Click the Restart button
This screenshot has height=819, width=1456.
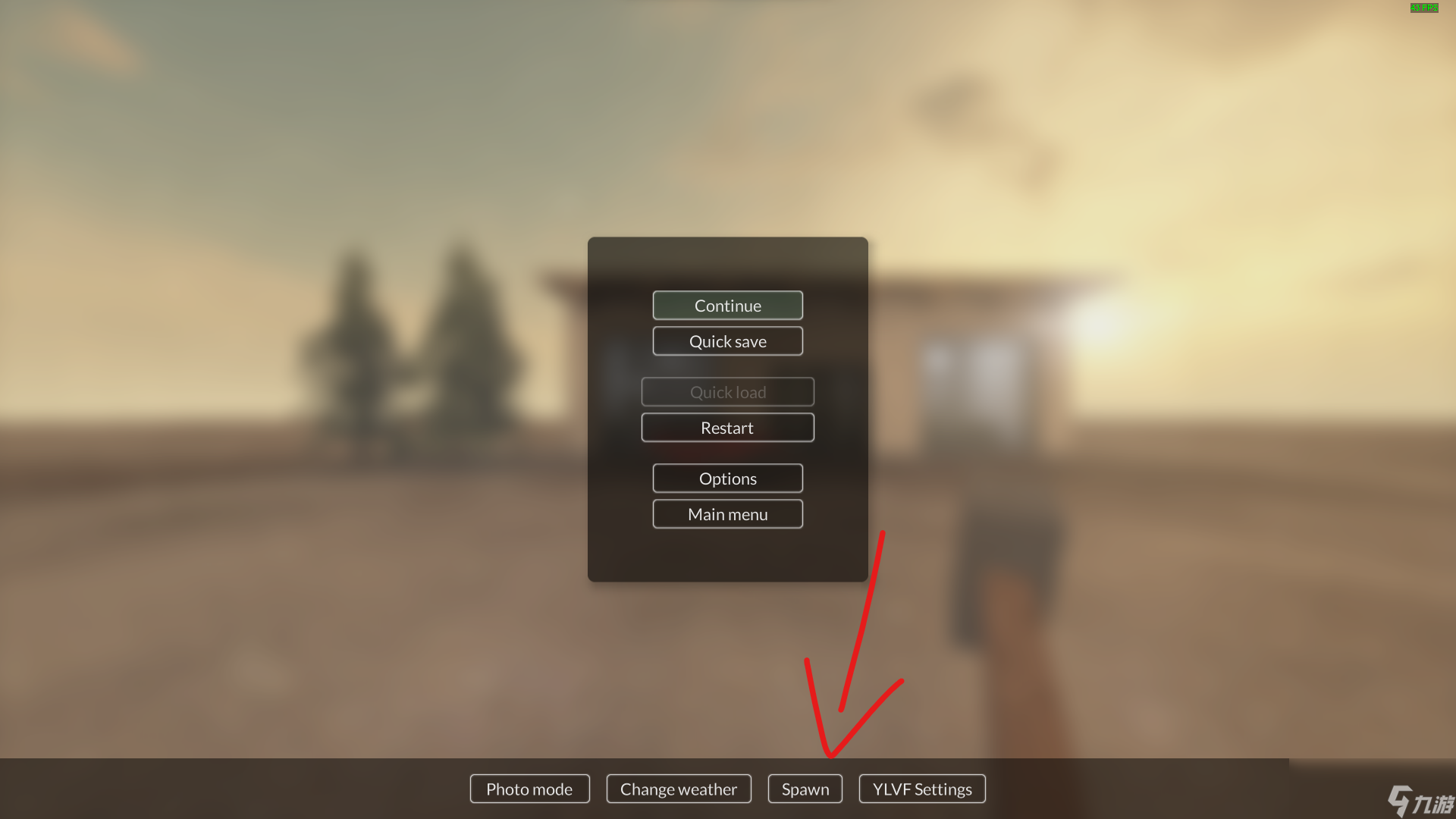pos(728,427)
